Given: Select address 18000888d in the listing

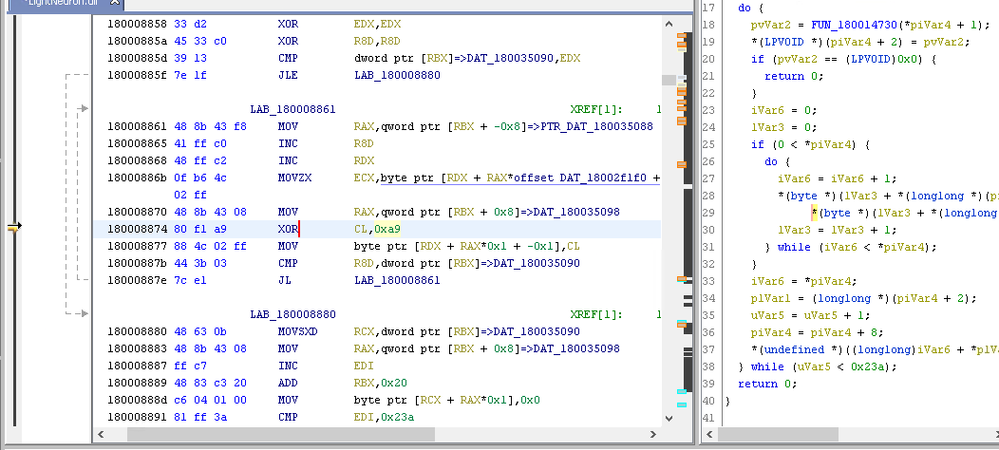Looking at the screenshot, I should [x=137, y=400].
